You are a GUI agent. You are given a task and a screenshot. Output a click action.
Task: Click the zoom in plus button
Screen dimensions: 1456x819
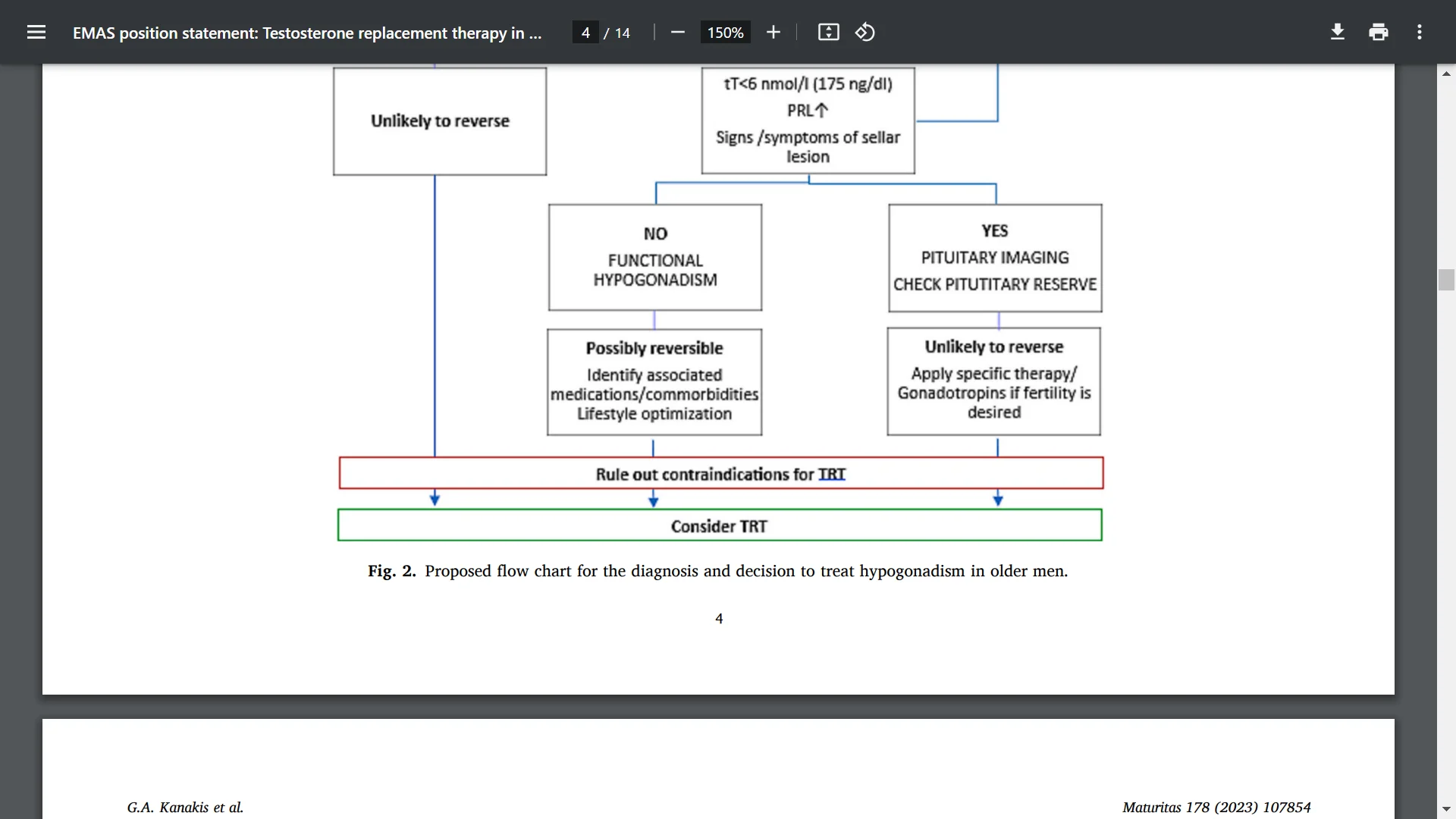pyautogui.click(x=773, y=32)
